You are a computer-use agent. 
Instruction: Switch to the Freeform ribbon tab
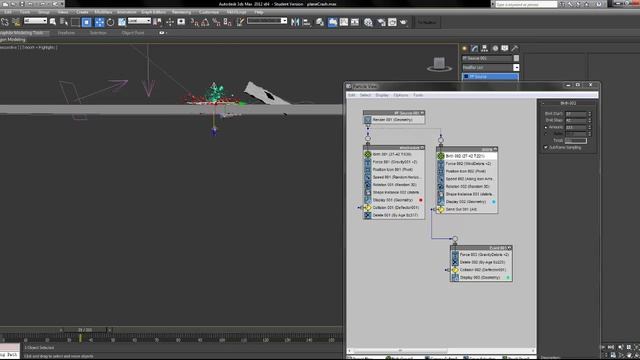pos(66,33)
